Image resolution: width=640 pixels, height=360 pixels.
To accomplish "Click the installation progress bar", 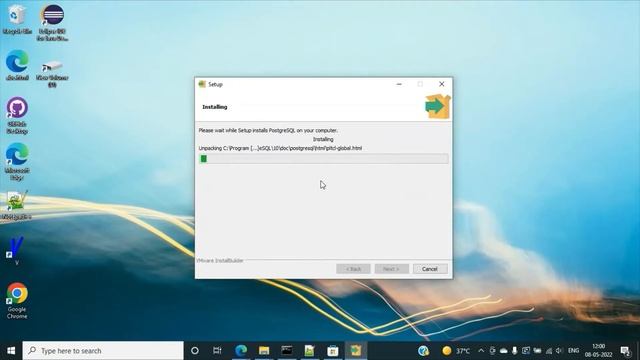I will [x=323, y=159].
